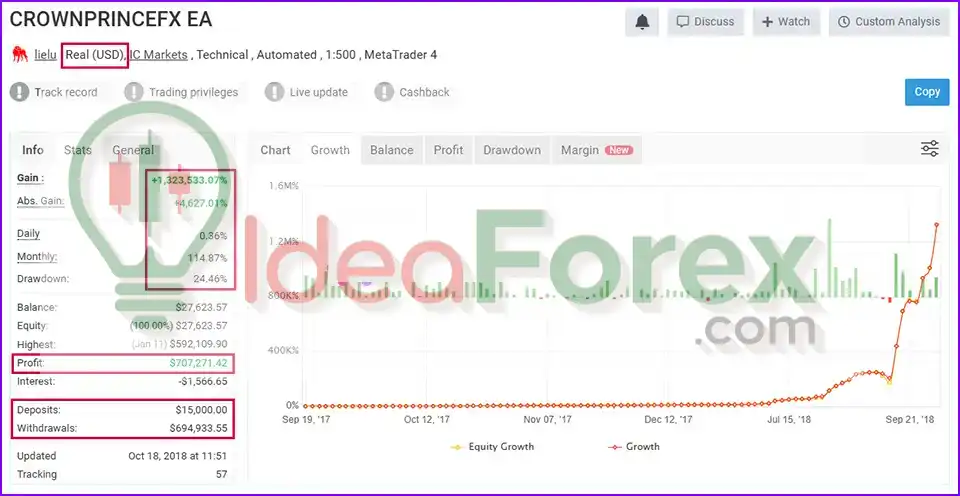Image resolution: width=960 pixels, height=496 pixels.
Task: Click the -$1,566.65 interest value
Action: (x=203, y=381)
